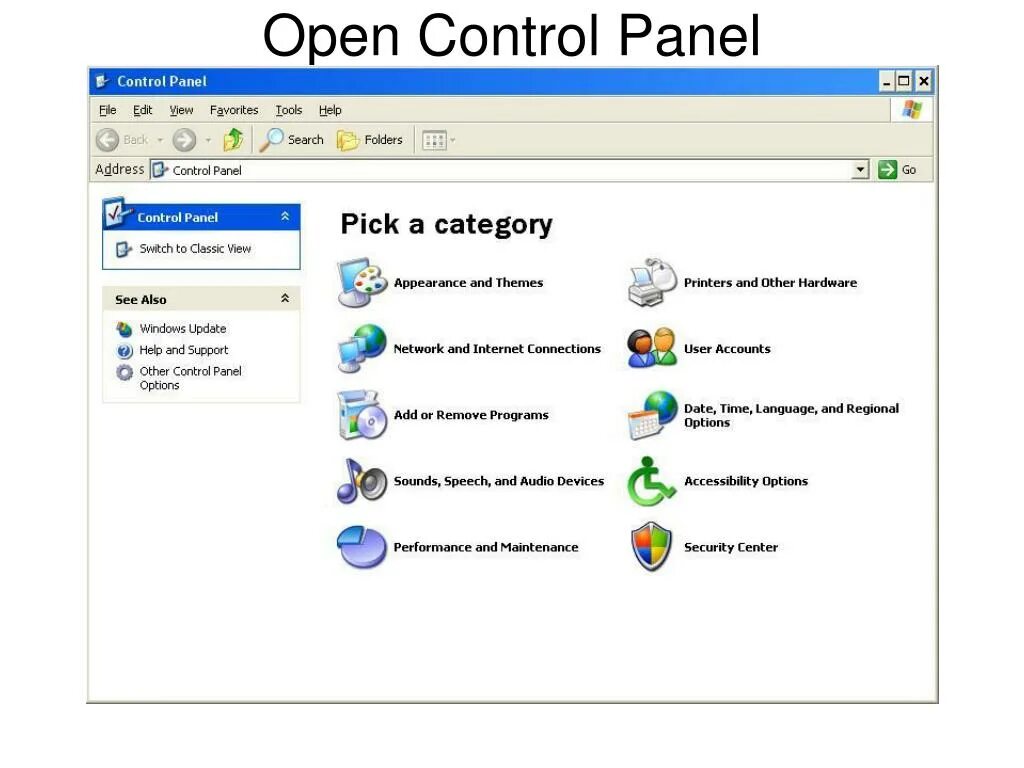The width and height of the screenshot is (1024, 768).
Task: Open the File menu
Action: pyautogui.click(x=108, y=110)
